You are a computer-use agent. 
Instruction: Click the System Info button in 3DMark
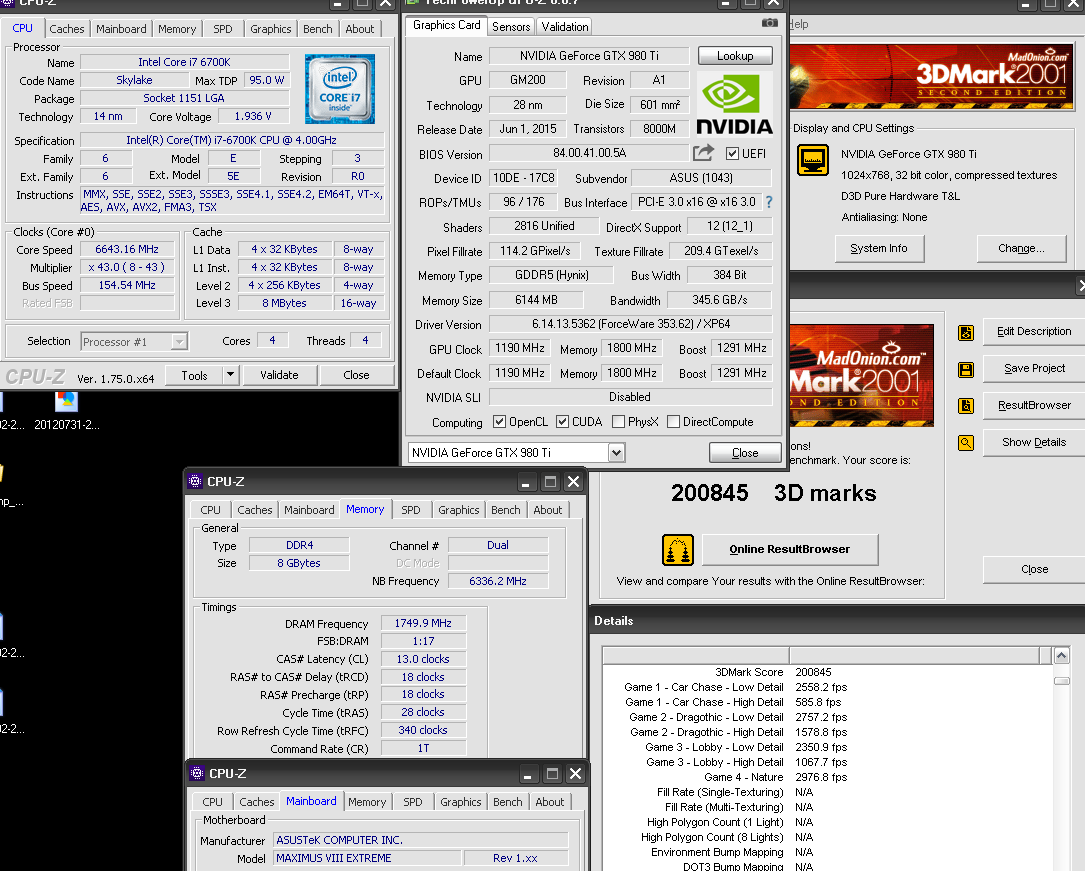point(879,248)
